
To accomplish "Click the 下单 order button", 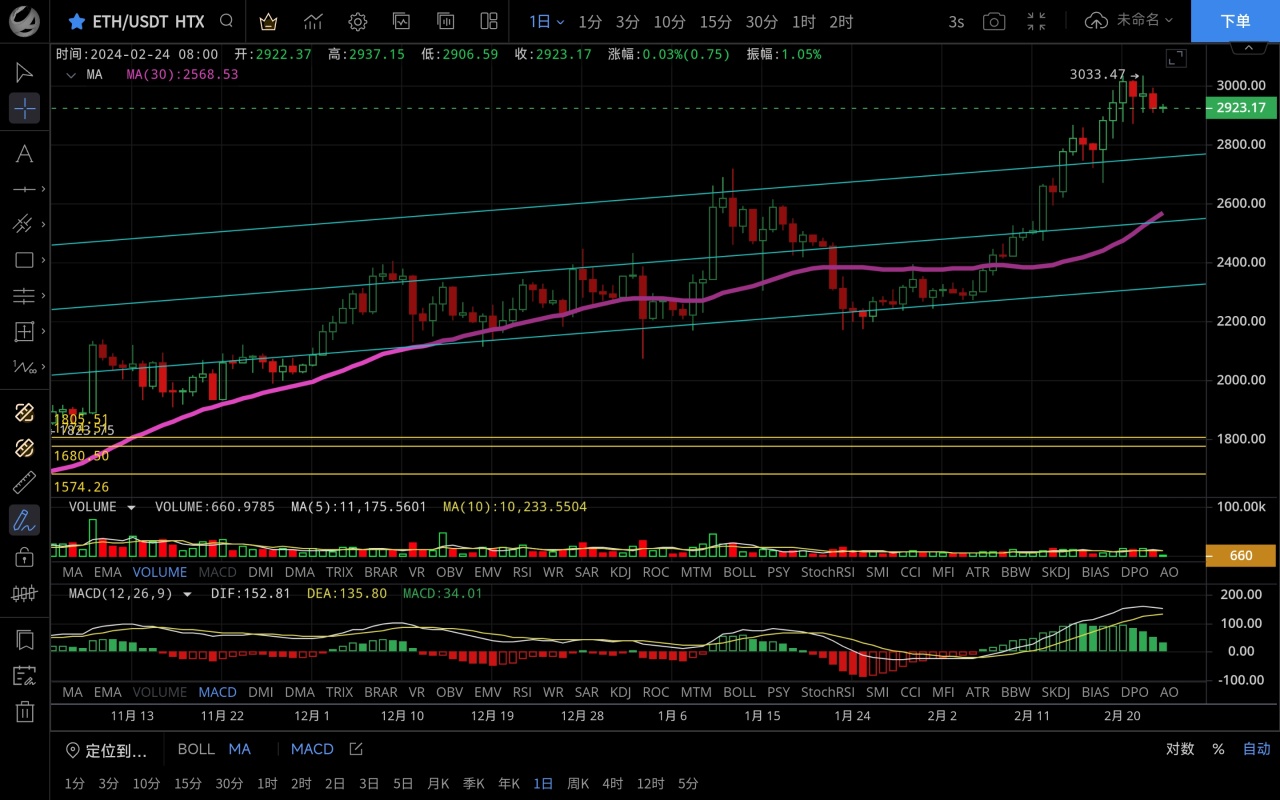I will [x=1235, y=21].
